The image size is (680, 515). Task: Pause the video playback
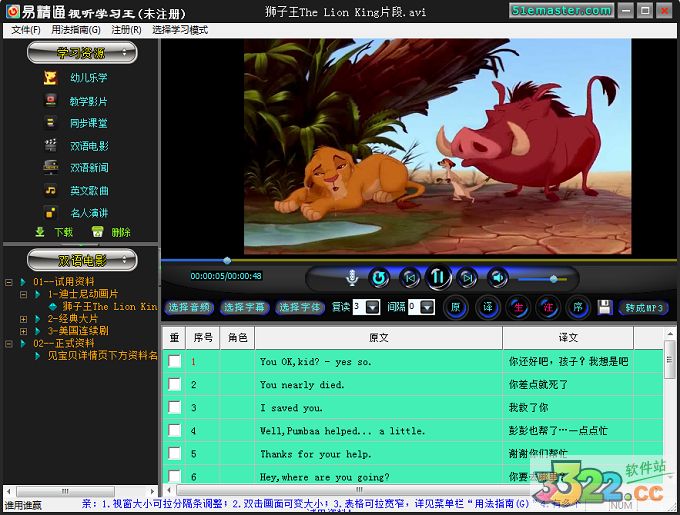(438, 277)
